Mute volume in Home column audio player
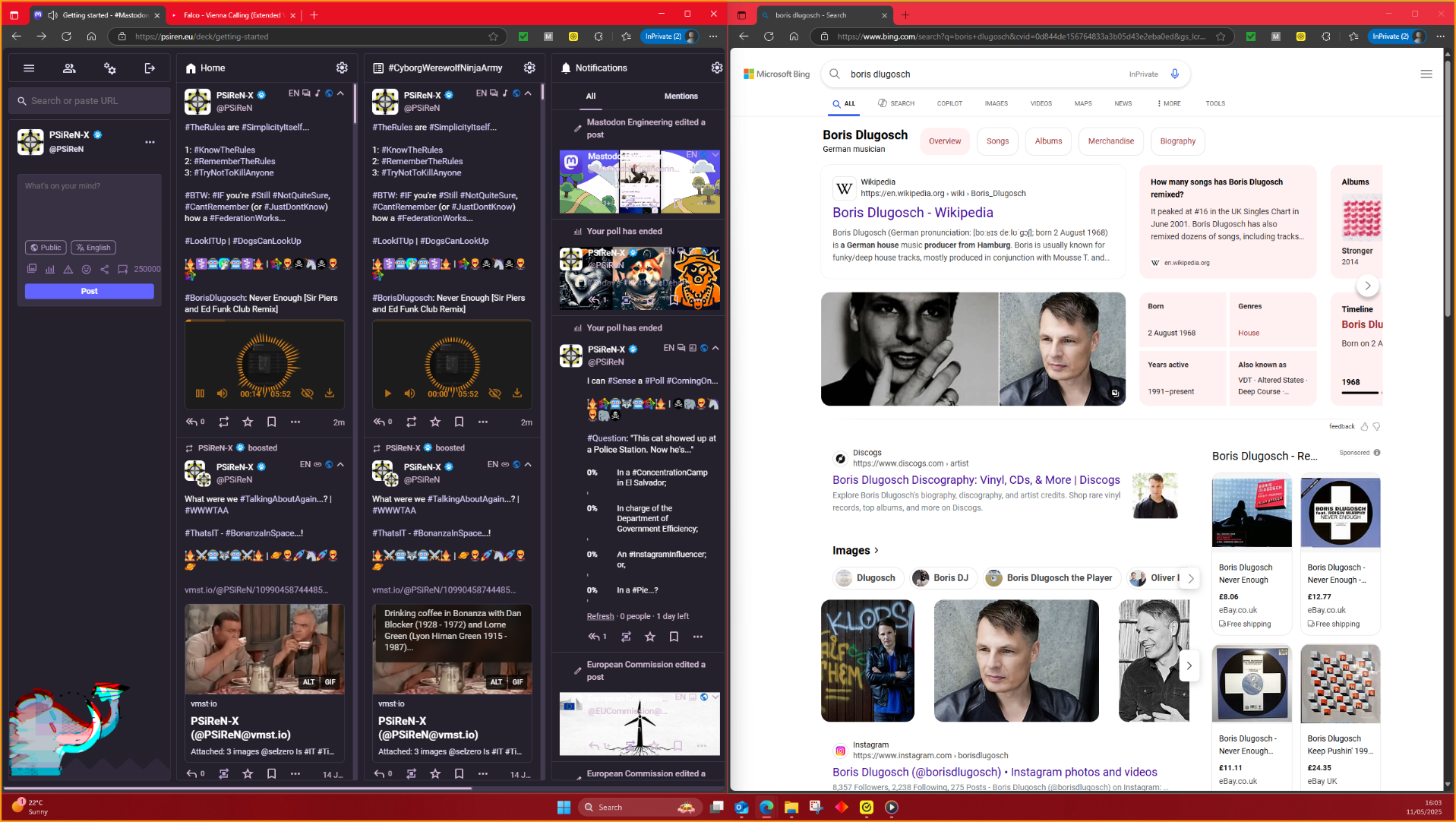1456x822 pixels. (222, 394)
